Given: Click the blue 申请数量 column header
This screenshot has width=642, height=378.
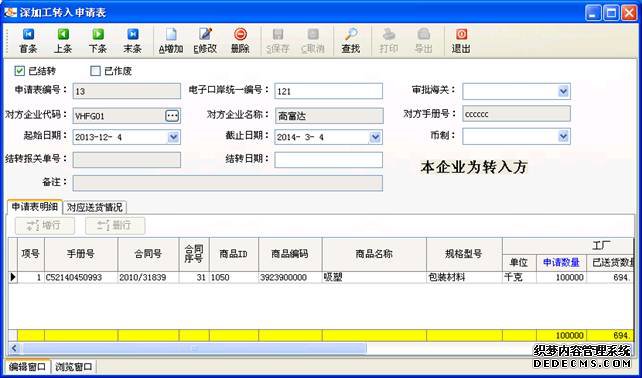Looking at the screenshot, I should 561,263.
